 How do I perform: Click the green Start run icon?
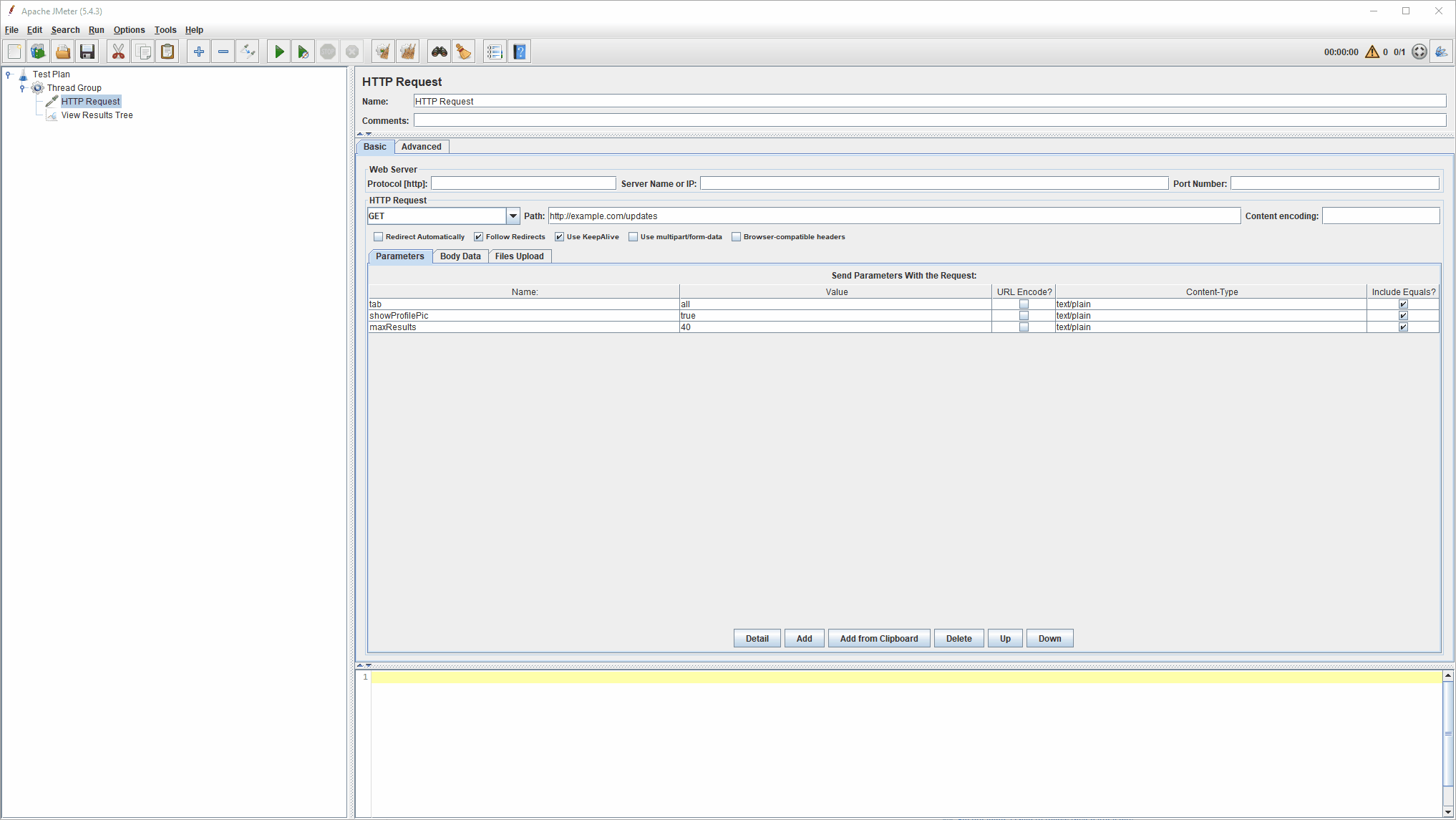(279, 52)
